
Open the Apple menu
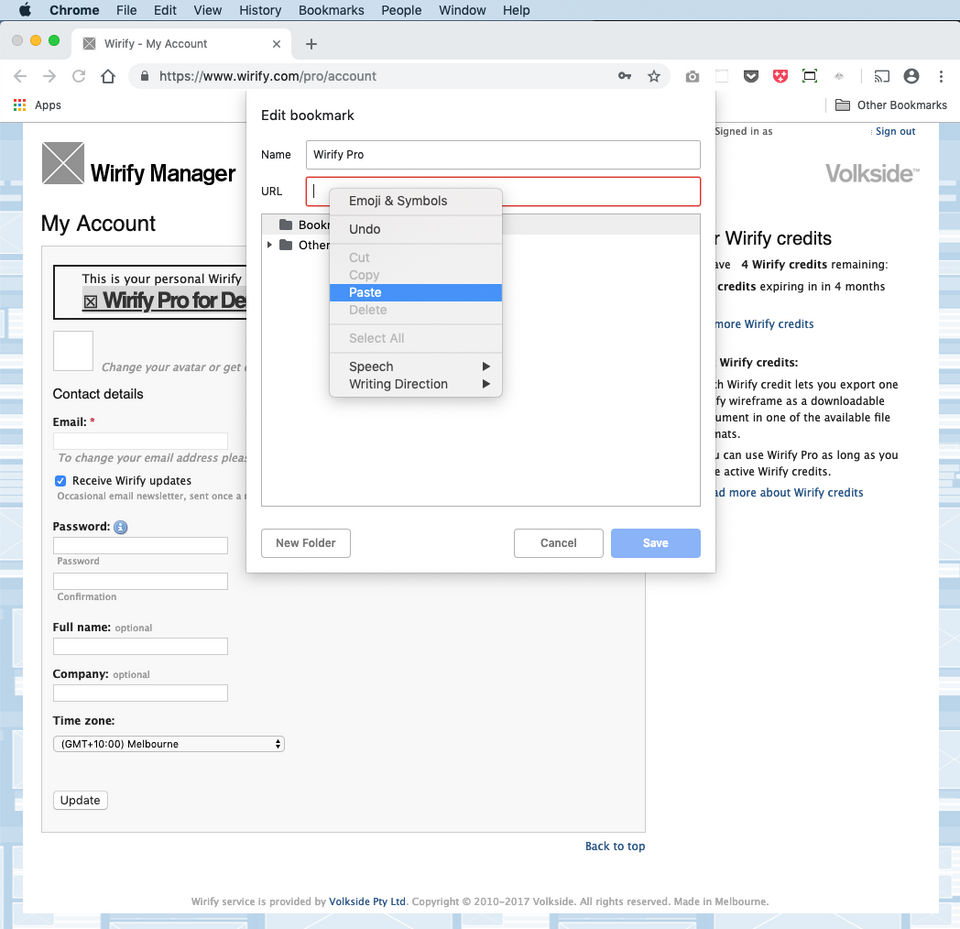[x=24, y=10]
